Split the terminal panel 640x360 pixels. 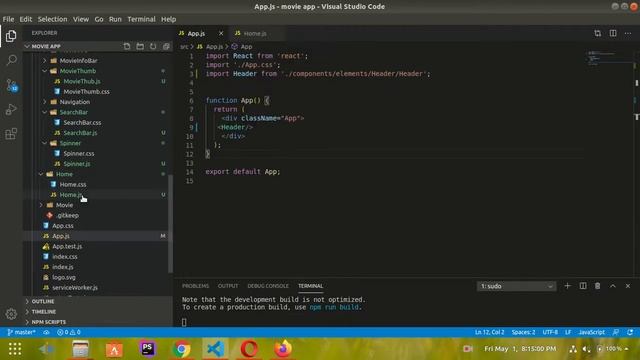583,286
